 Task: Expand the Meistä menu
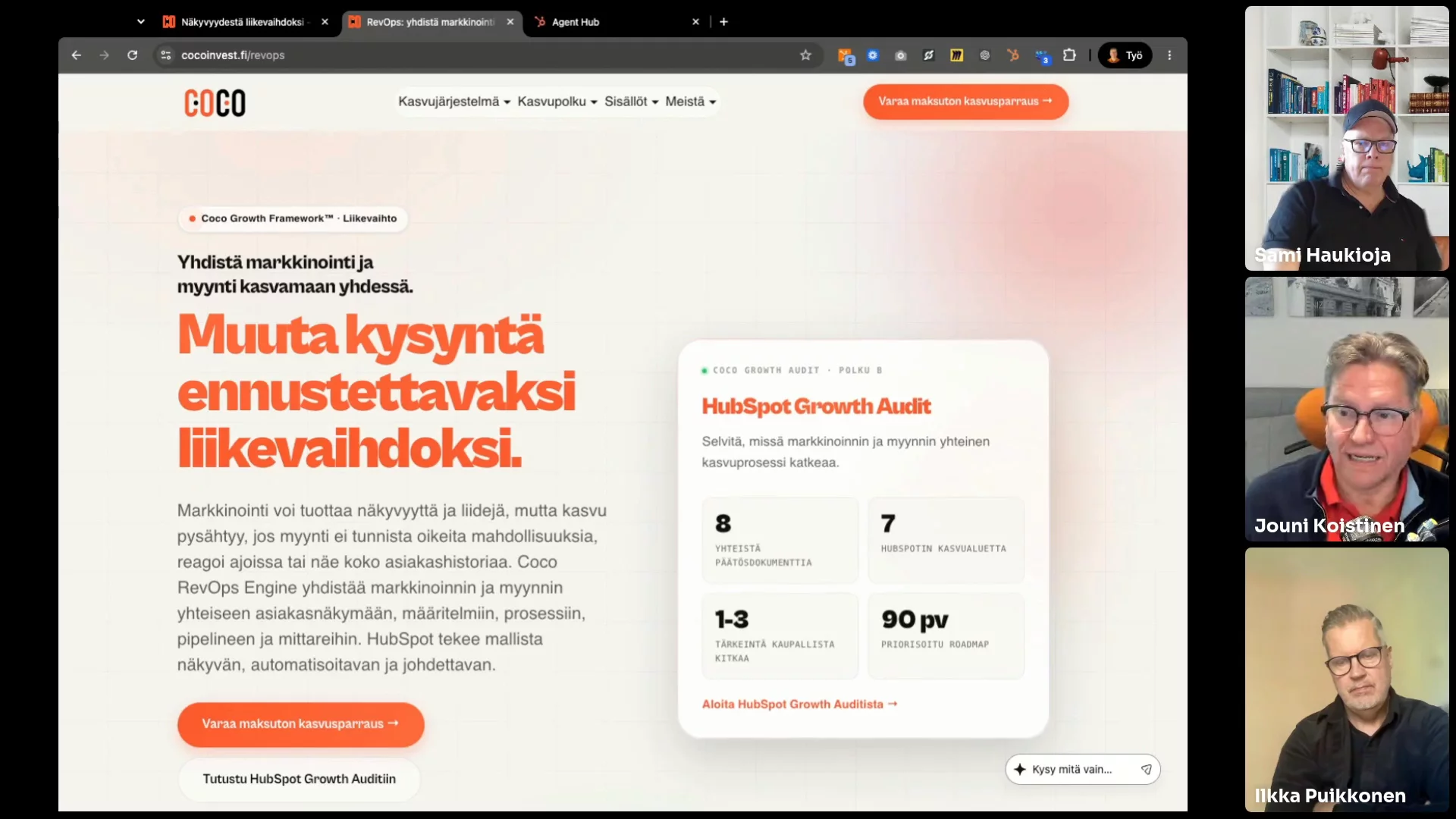(691, 102)
